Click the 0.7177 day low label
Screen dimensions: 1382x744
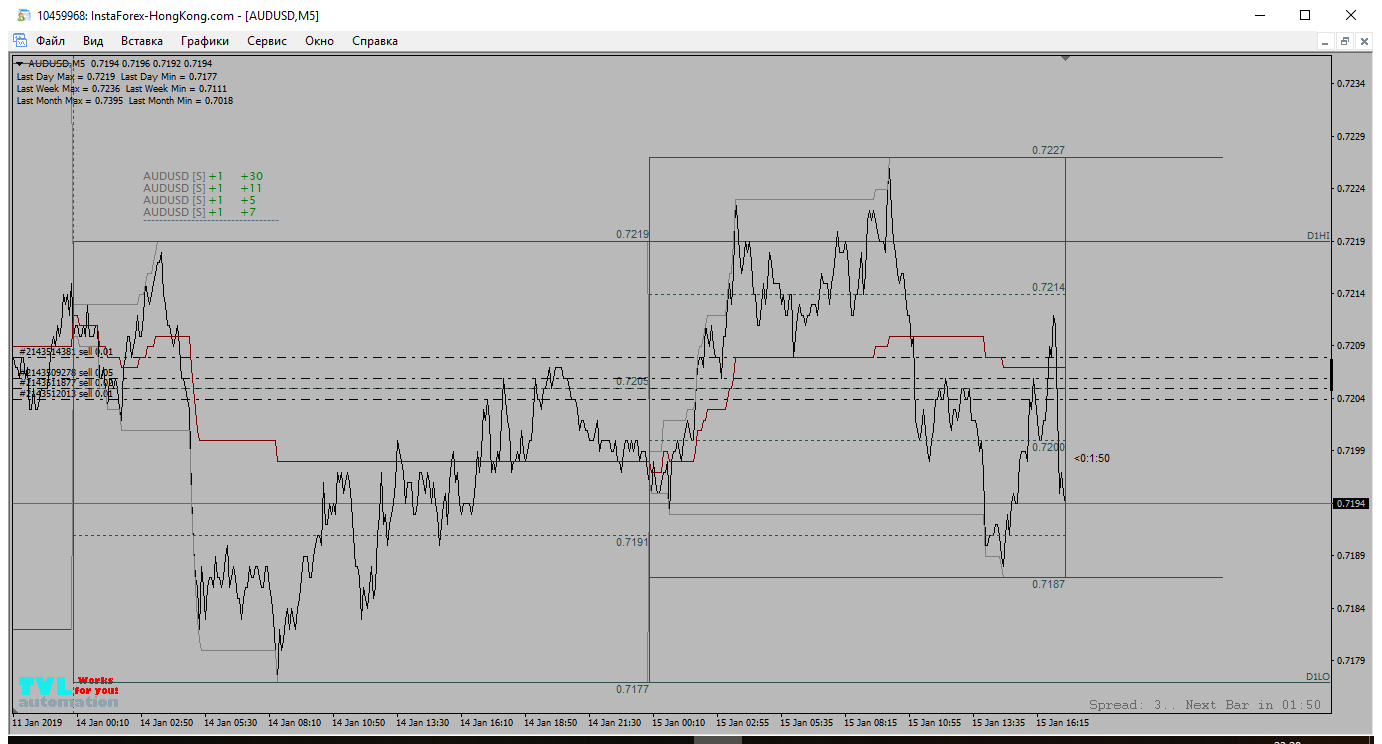(x=632, y=689)
